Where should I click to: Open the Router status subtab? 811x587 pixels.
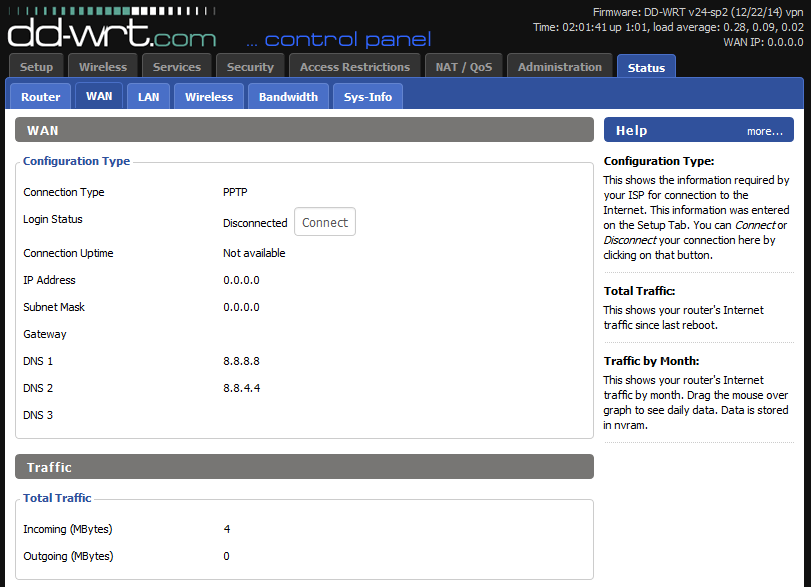(x=40, y=97)
